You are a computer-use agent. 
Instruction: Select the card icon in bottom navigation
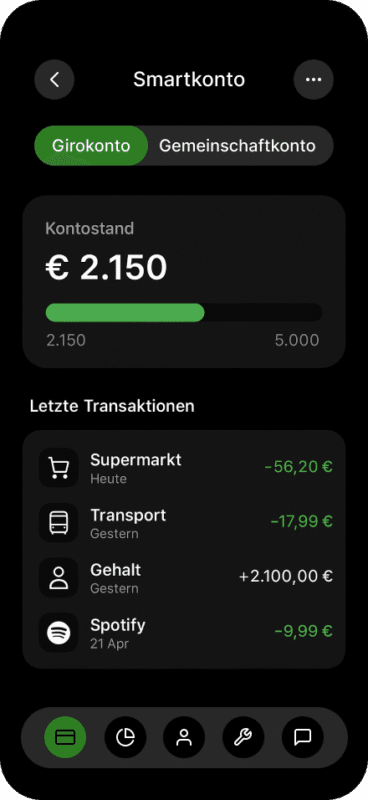[65, 737]
